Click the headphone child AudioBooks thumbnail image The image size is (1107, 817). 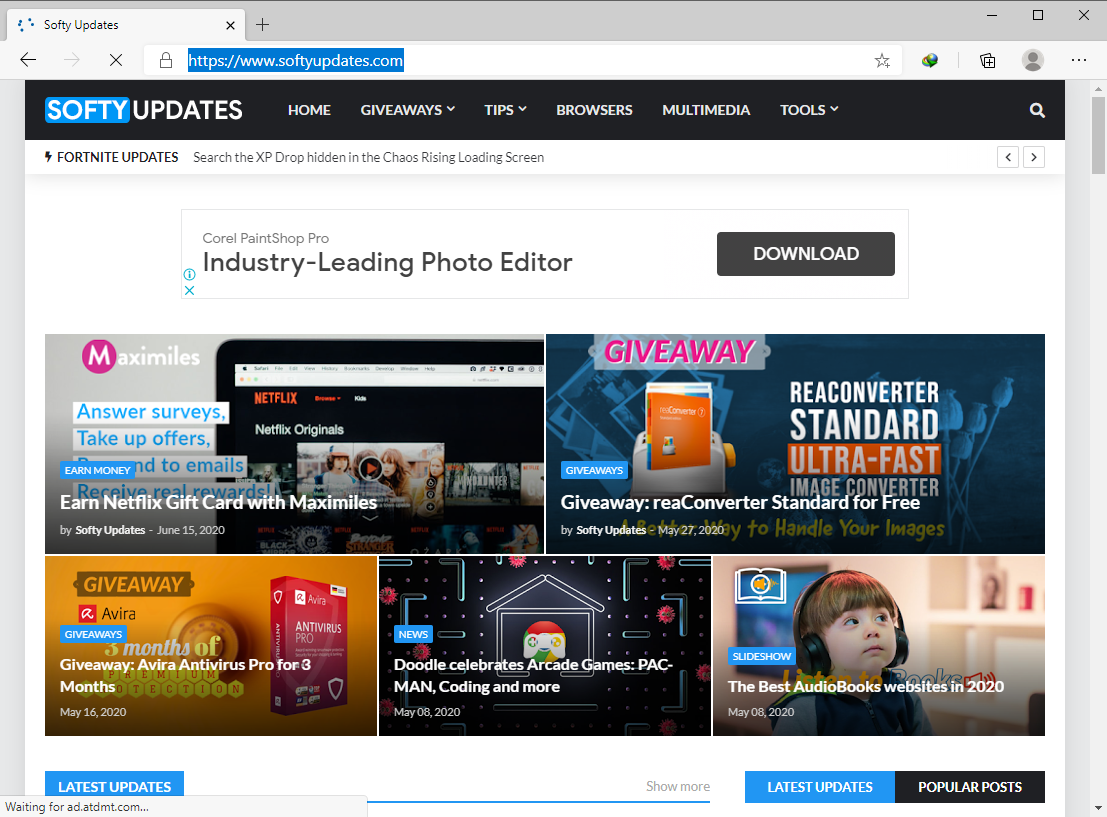click(879, 645)
